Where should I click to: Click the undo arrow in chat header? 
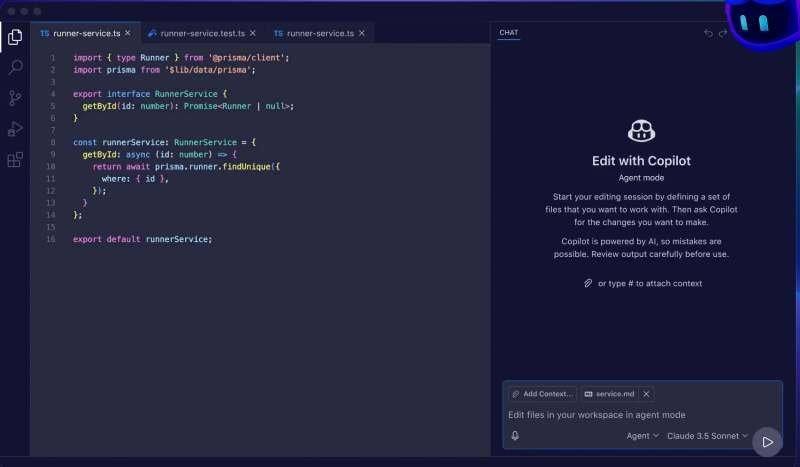708,33
